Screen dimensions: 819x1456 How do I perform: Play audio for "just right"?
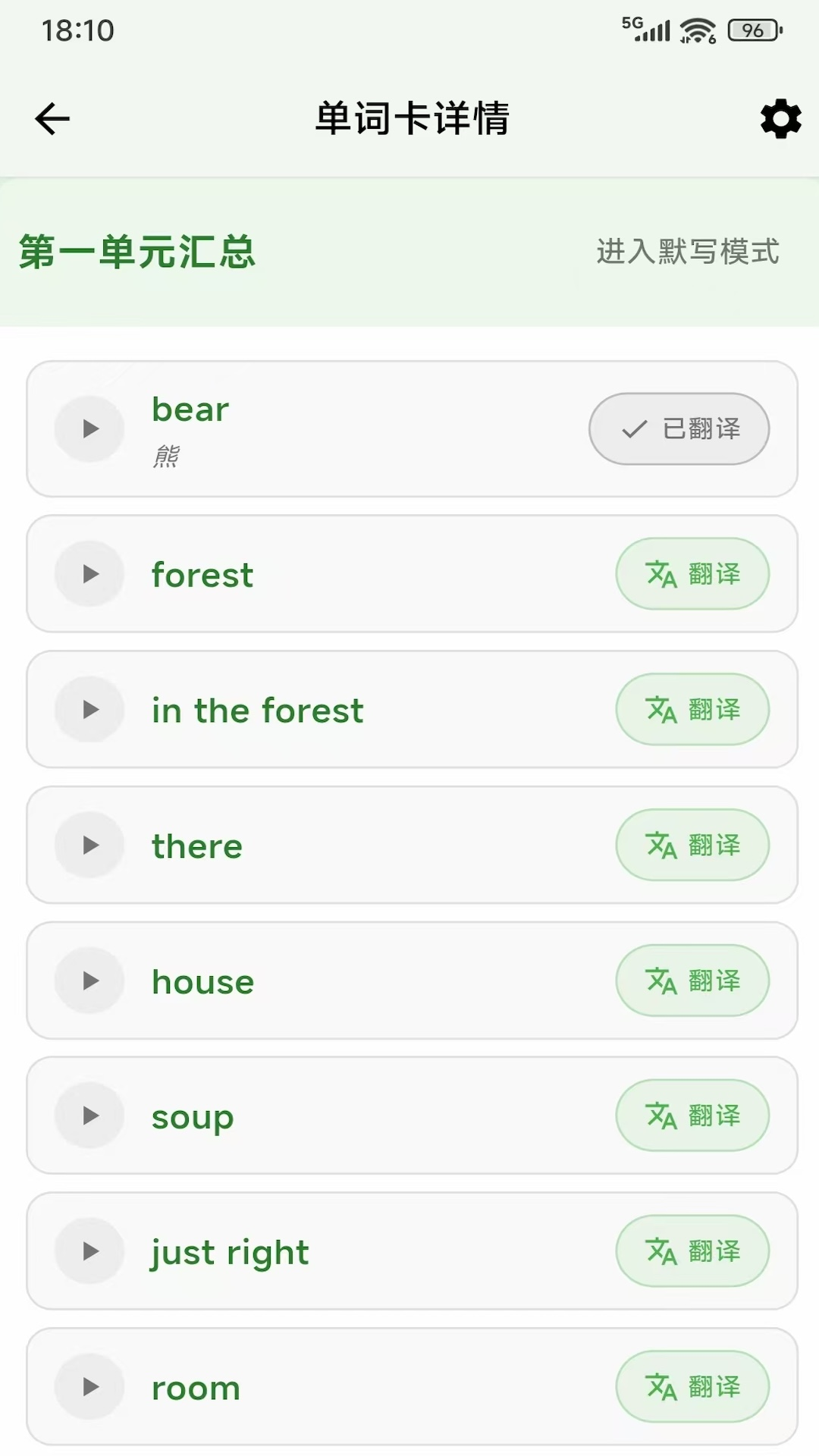click(x=89, y=1251)
